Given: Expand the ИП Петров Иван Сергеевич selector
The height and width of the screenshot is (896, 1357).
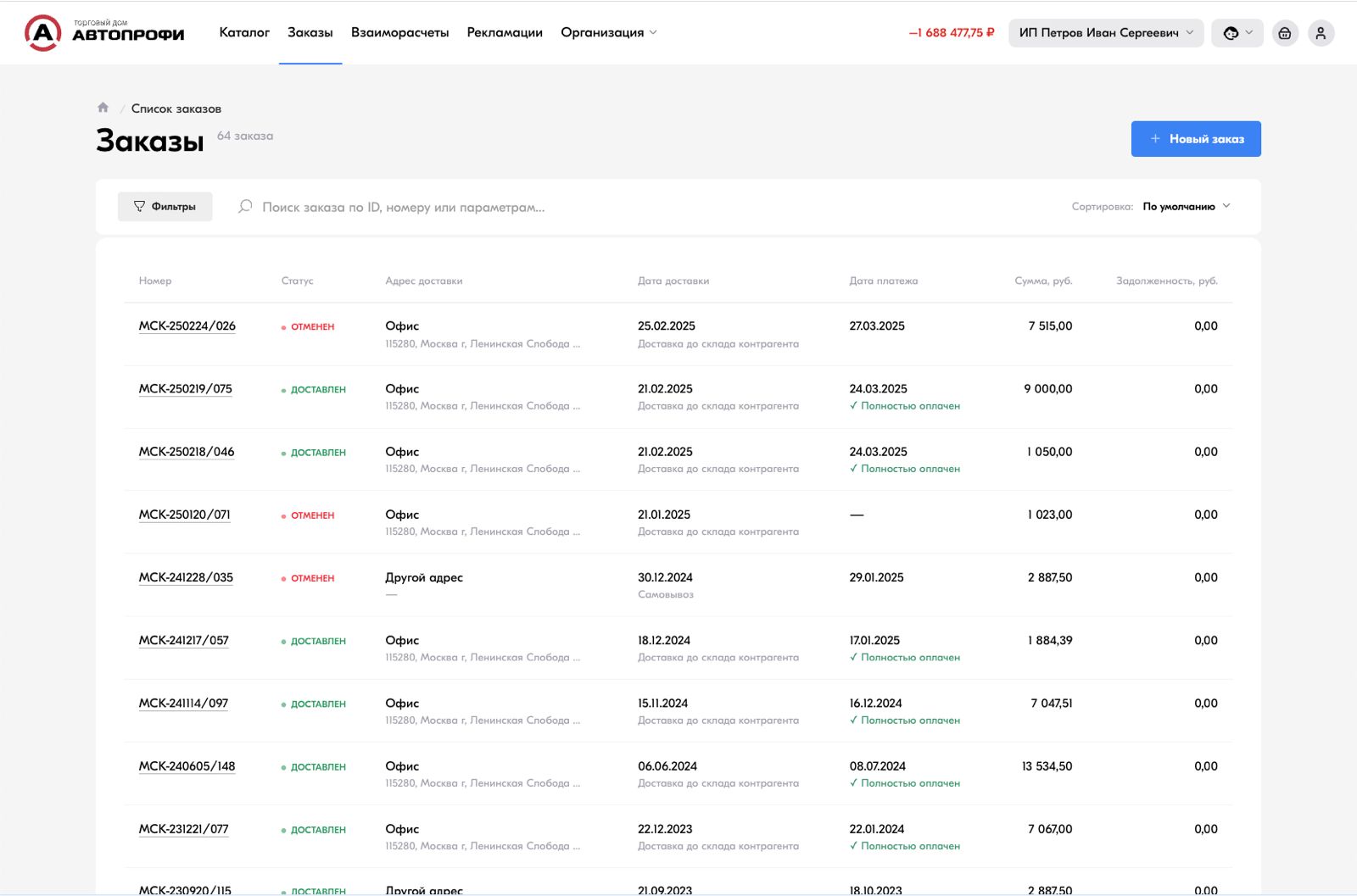Looking at the screenshot, I should pos(1105,33).
